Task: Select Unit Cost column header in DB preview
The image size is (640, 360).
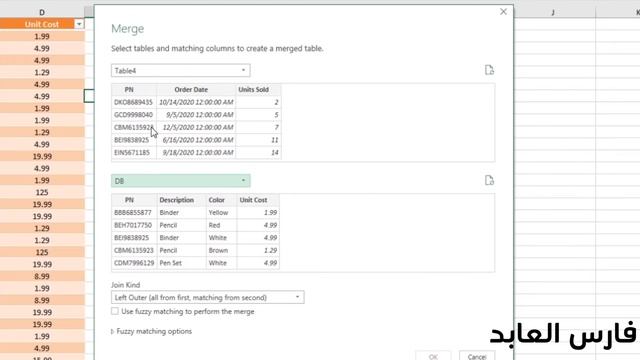Action: click(258, 200)
